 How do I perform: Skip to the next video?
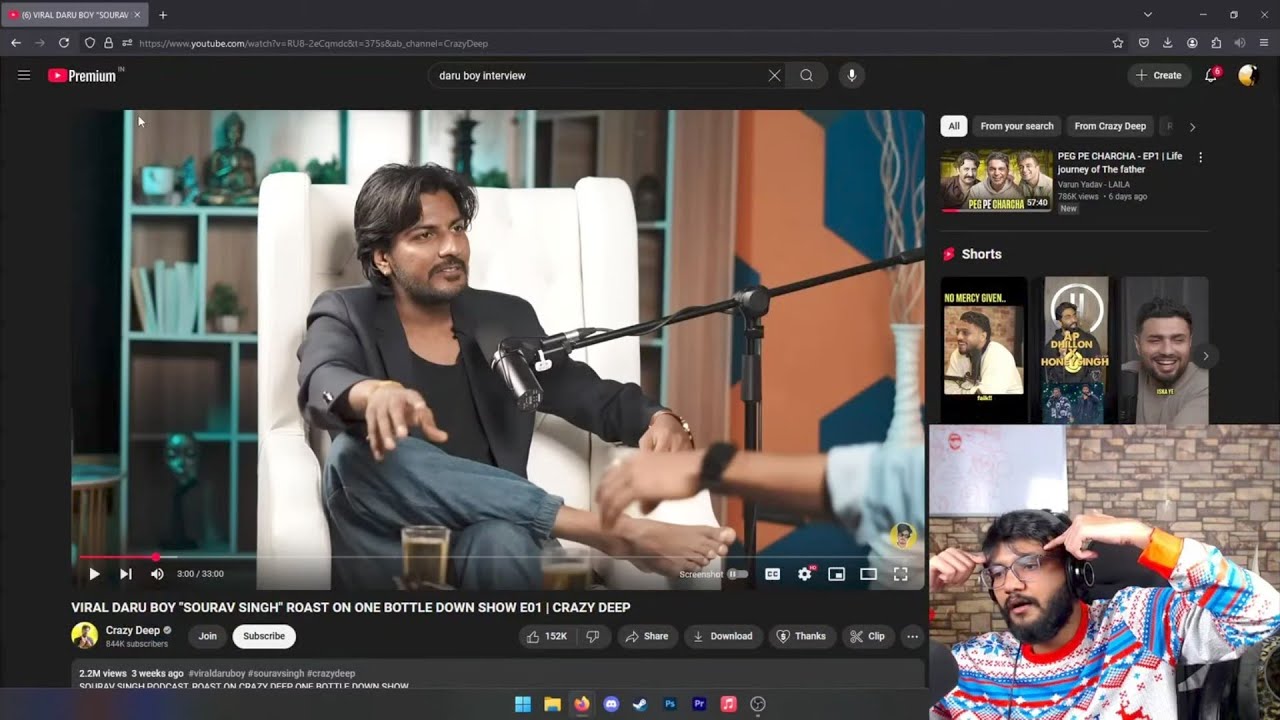(x=126, y=574)
